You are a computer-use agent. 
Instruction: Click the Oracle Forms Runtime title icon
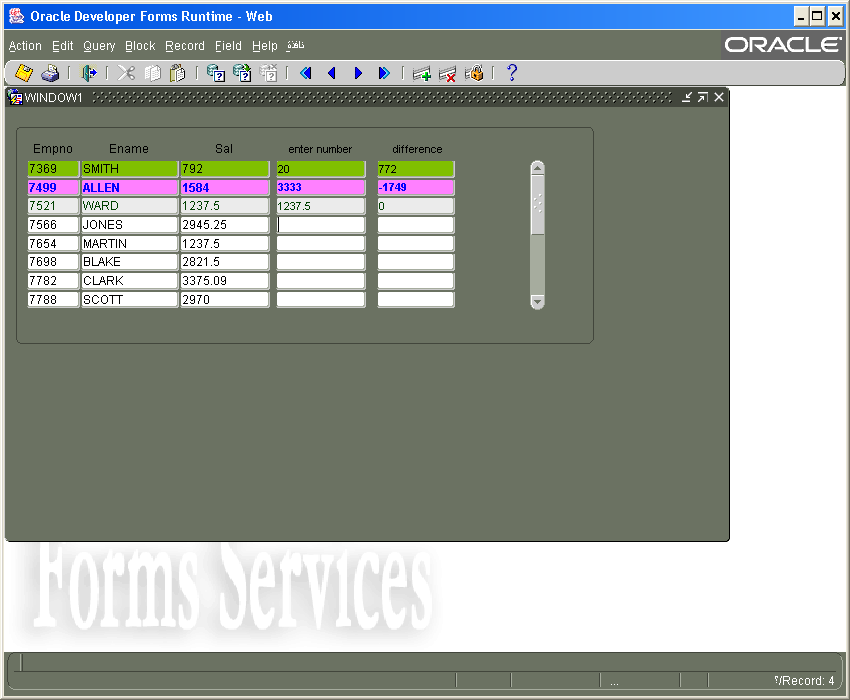pos(16,16)
